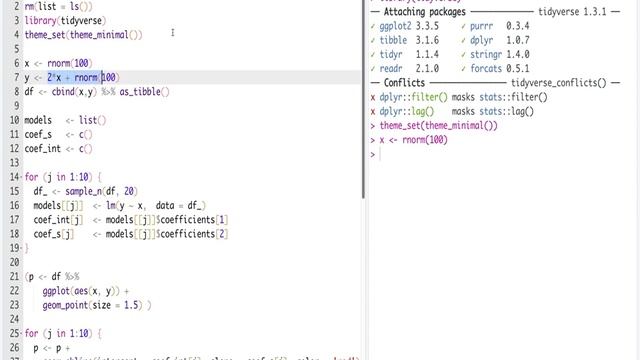Click dplyr 1.0.7 in console output

[x=500, y=40]
